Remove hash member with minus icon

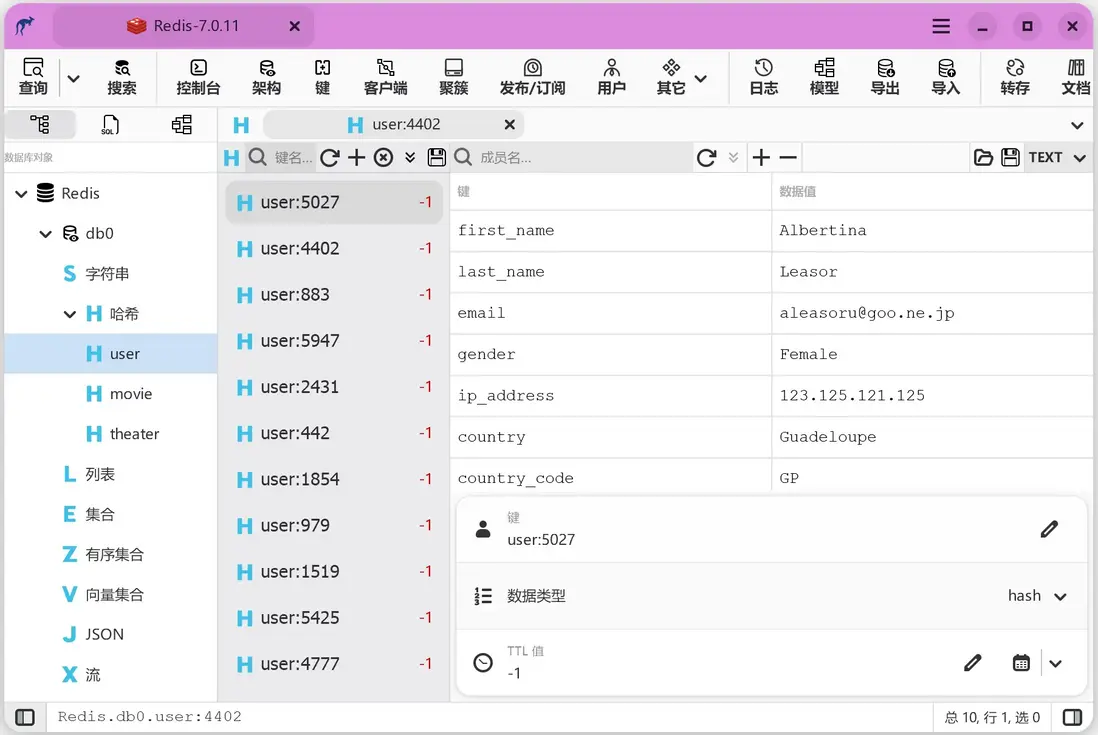pyautogui.click(x=788, y=158)
